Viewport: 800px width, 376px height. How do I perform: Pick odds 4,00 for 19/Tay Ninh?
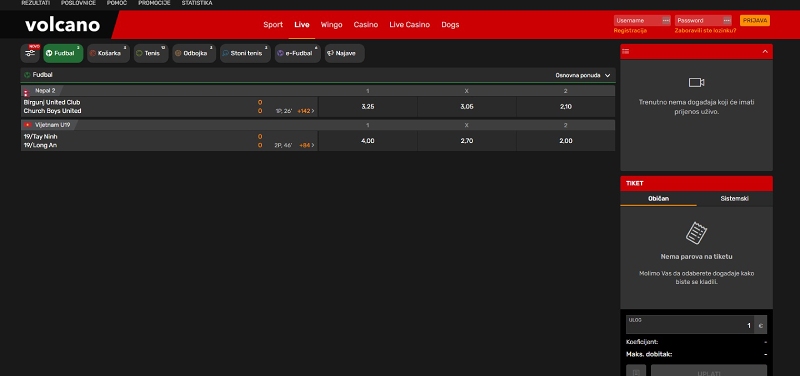tap(368, 141)
